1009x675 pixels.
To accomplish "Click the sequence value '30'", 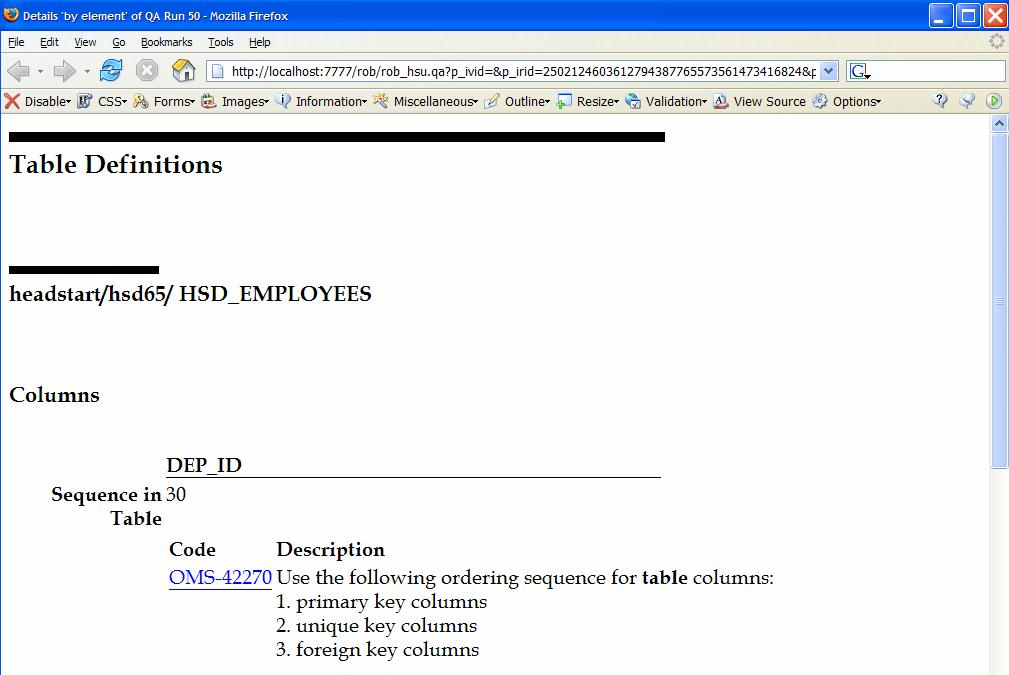I will pos(176,494).
